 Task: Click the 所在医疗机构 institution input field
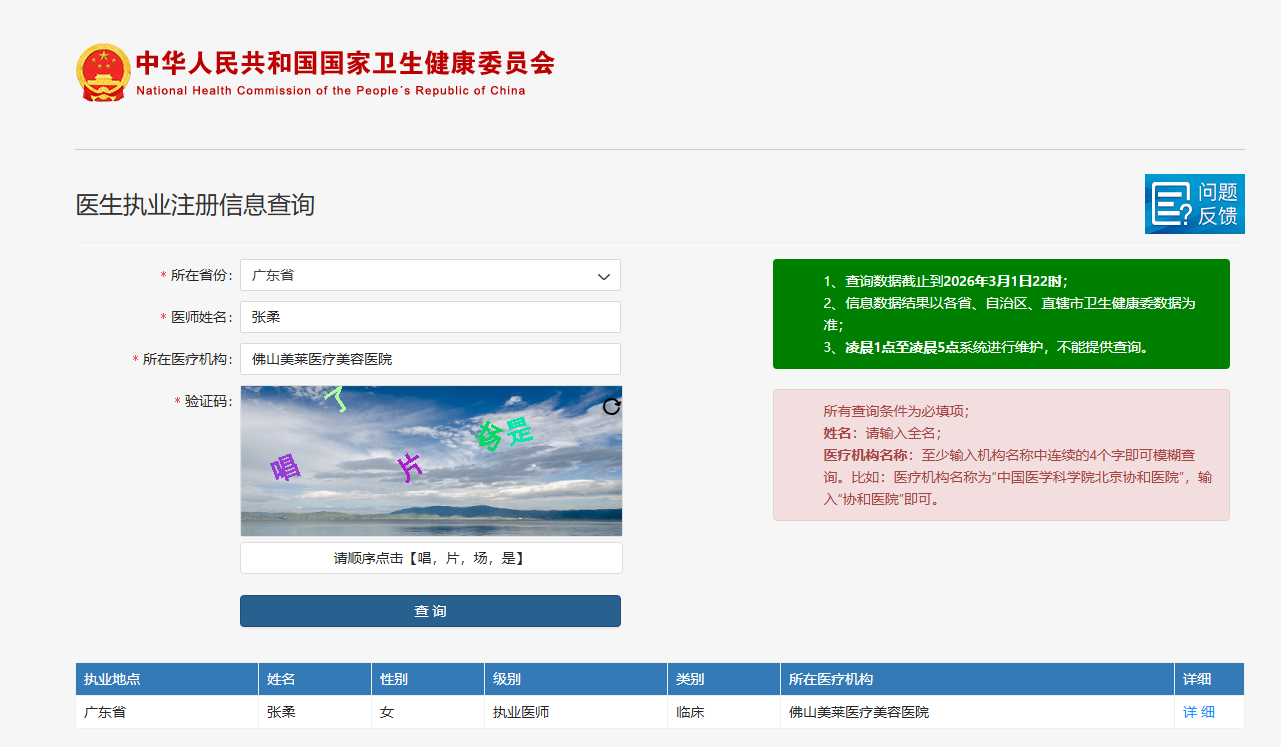tap(430, 359)
